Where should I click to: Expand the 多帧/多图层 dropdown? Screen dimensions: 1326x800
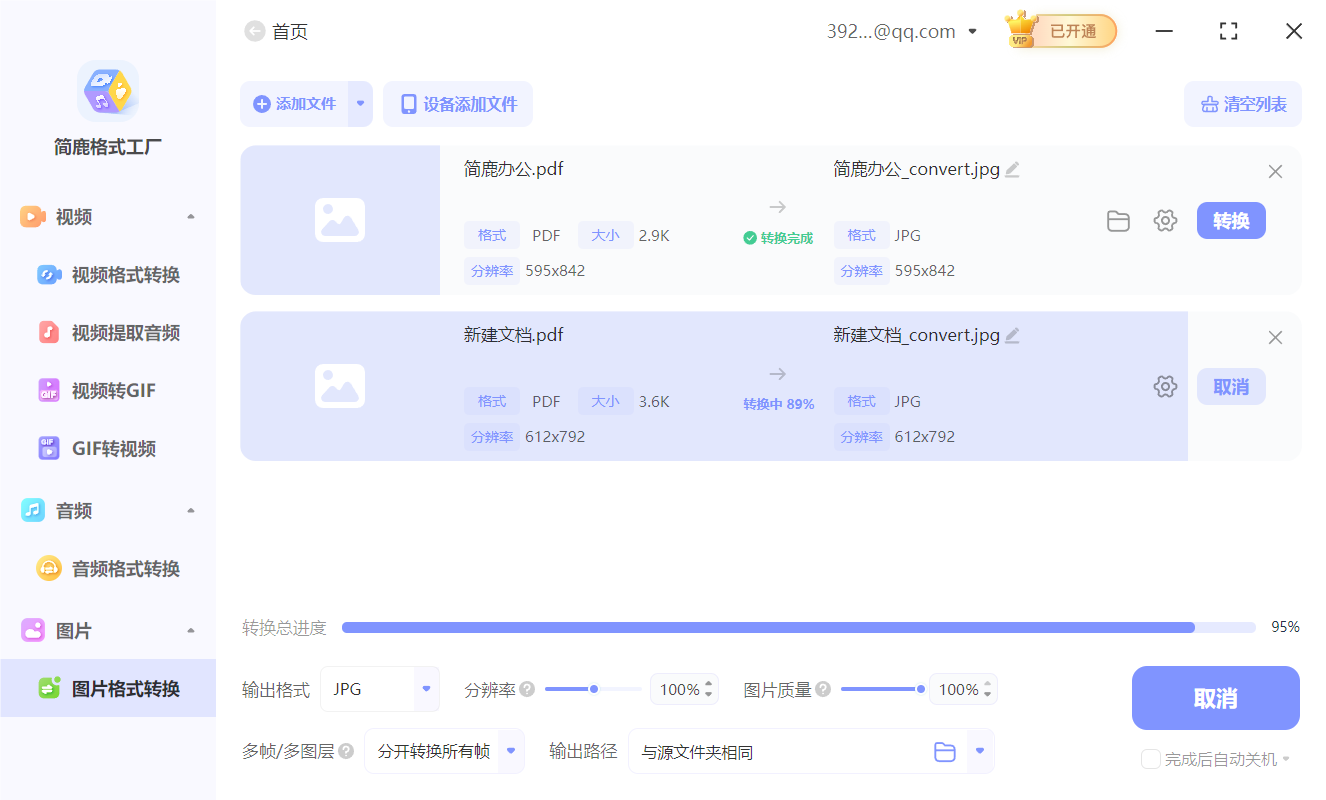(x=511, y=751)
